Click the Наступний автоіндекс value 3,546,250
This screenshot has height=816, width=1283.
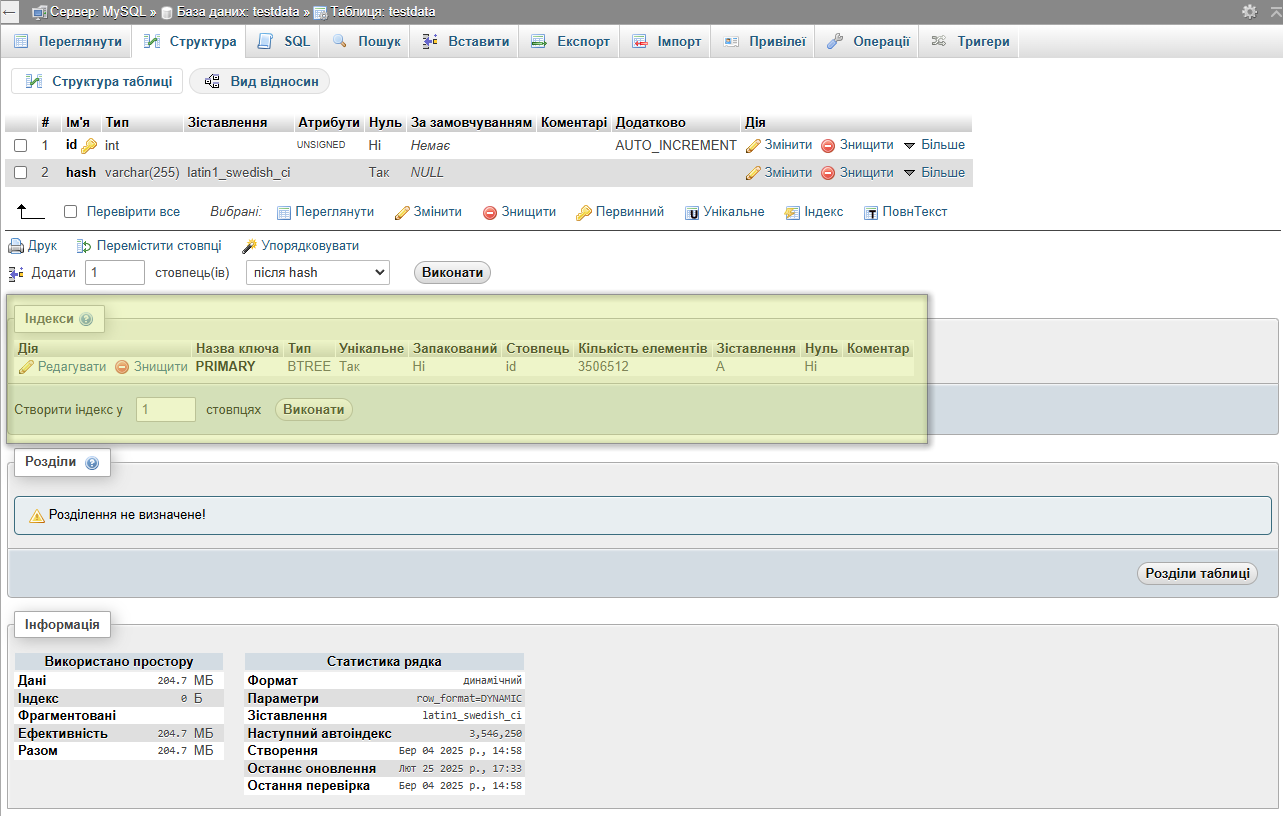click(496, 734)
